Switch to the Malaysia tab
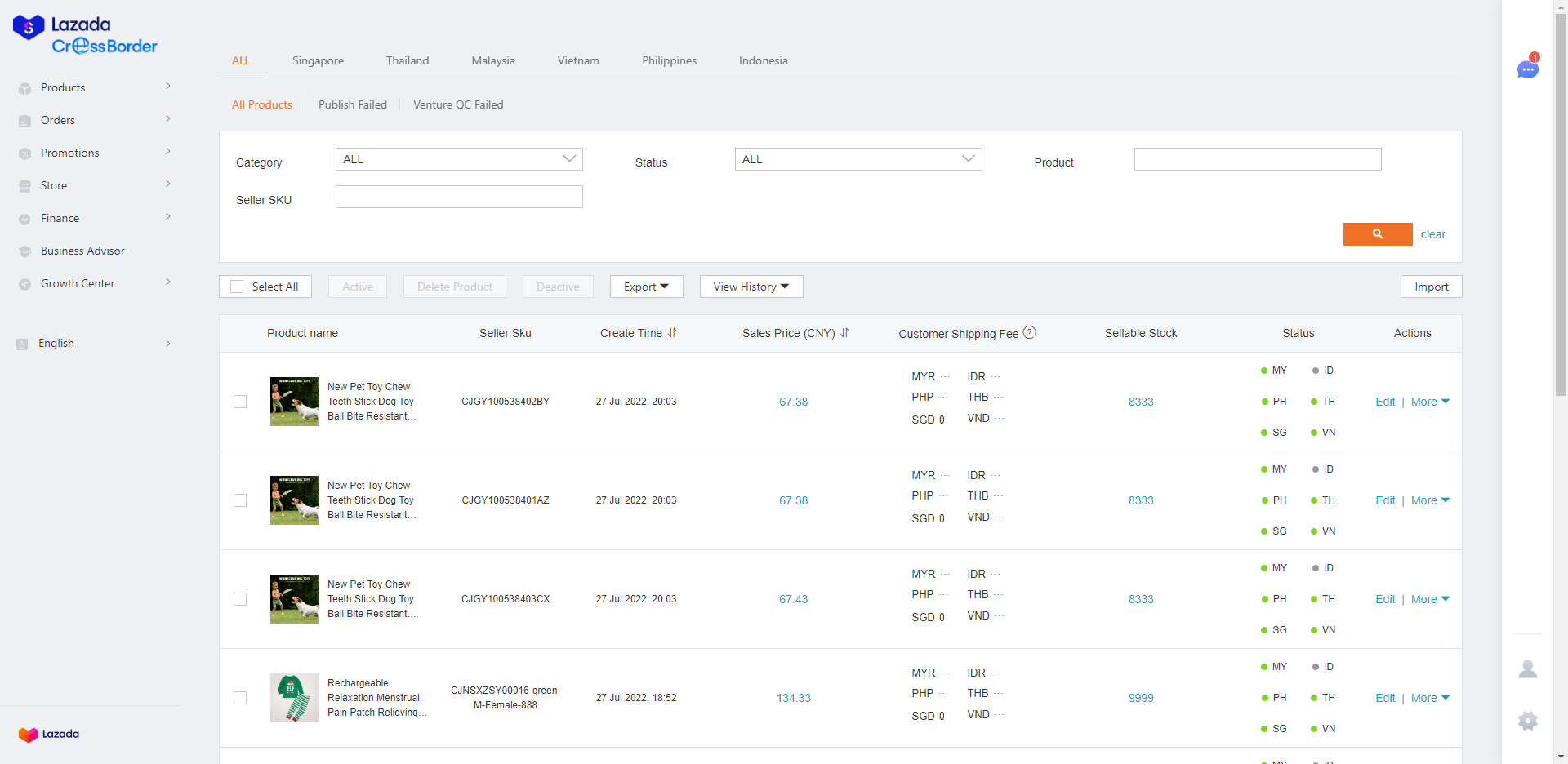The image size is (1568, 764). pyautogui.click(x=493, y=60)
